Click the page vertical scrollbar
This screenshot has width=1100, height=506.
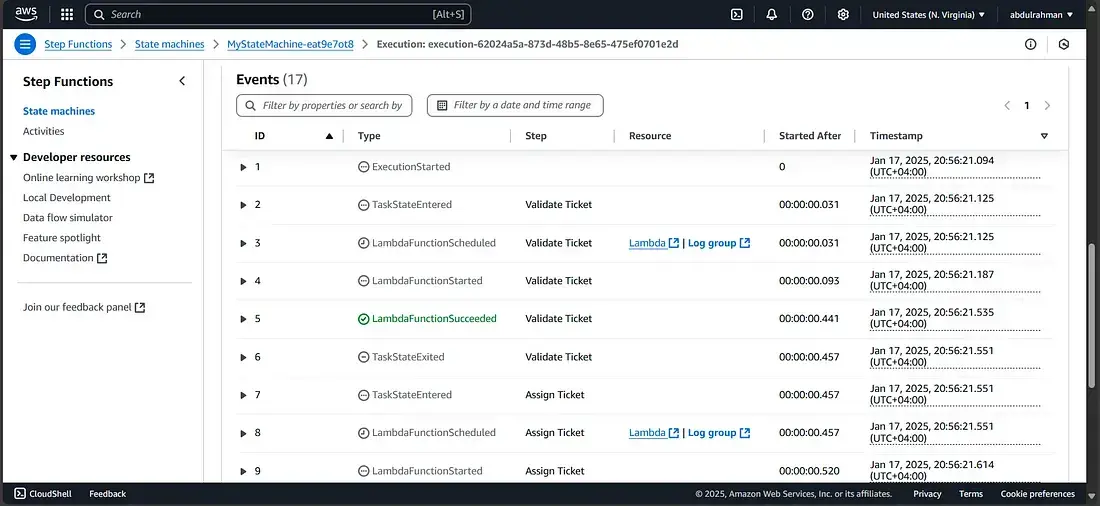(1091, 315)
